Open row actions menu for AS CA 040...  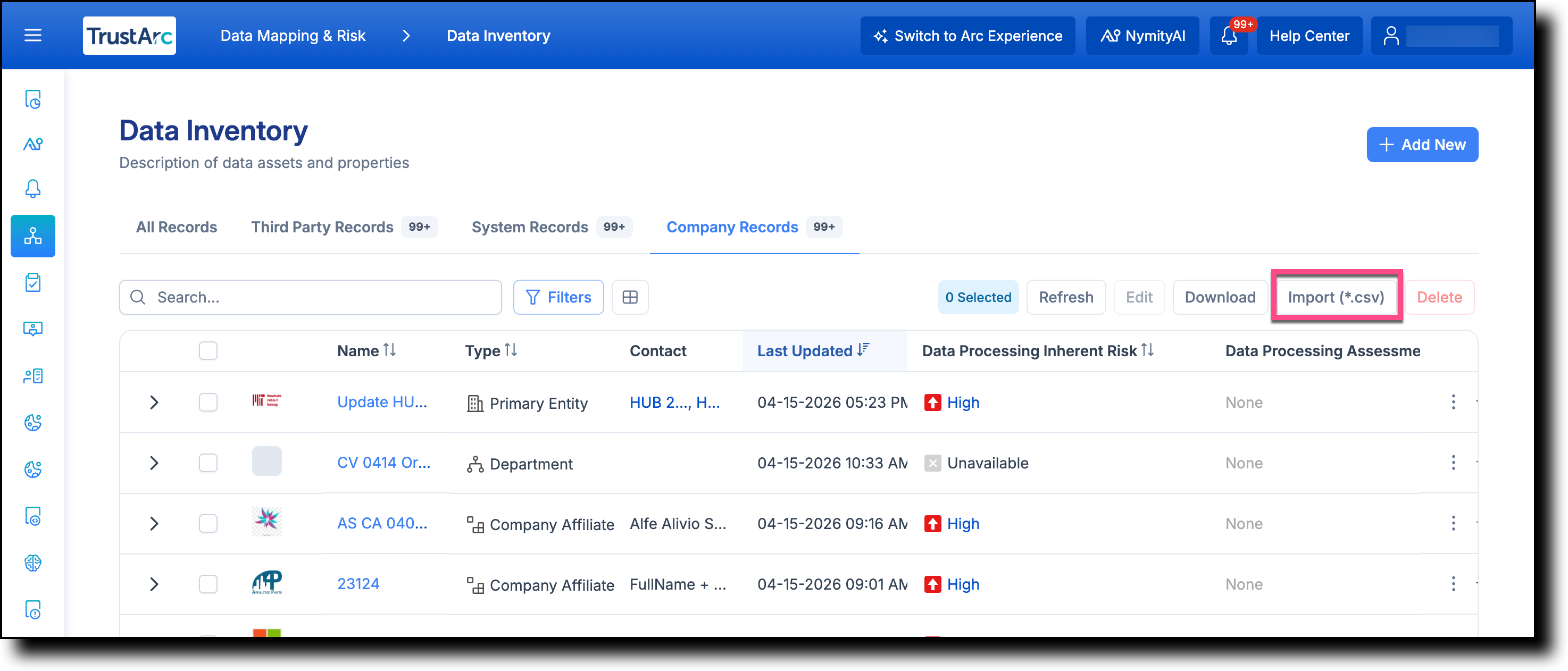[1453, 523]
